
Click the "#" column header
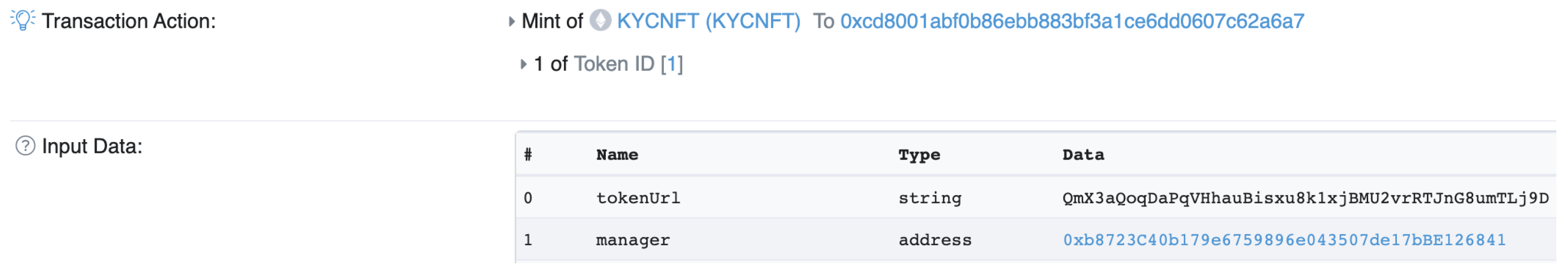(x=528, y=155)
